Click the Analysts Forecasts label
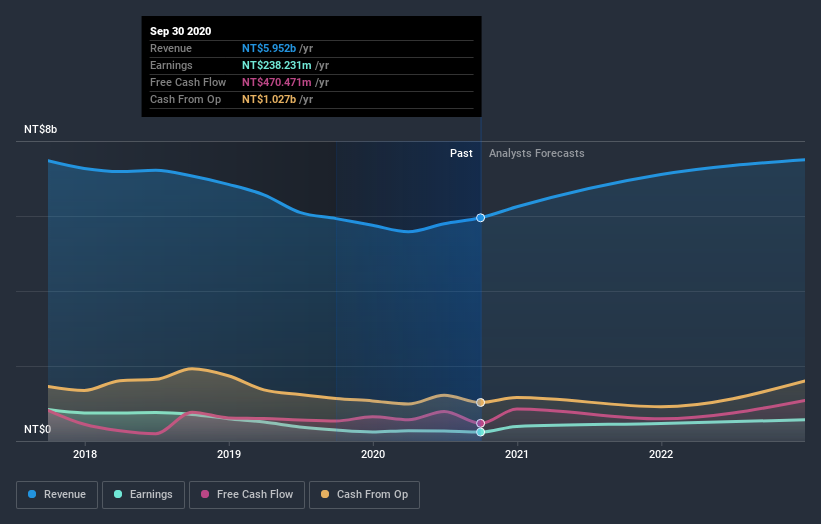The width and height of the screenshot is (821, 524). coord(537,153)
